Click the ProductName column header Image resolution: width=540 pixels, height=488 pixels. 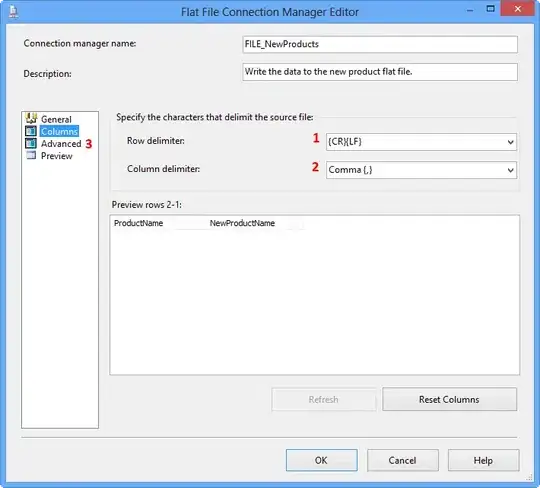tap(138, 223)
